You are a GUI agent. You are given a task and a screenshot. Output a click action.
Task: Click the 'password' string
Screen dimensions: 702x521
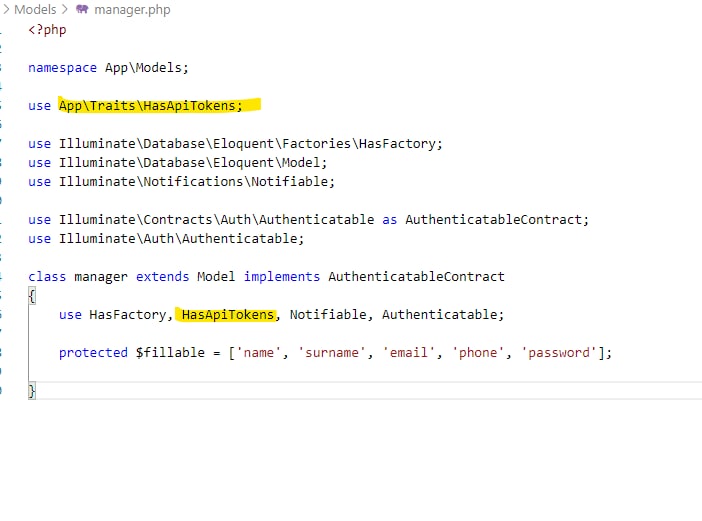pos(559,353)
